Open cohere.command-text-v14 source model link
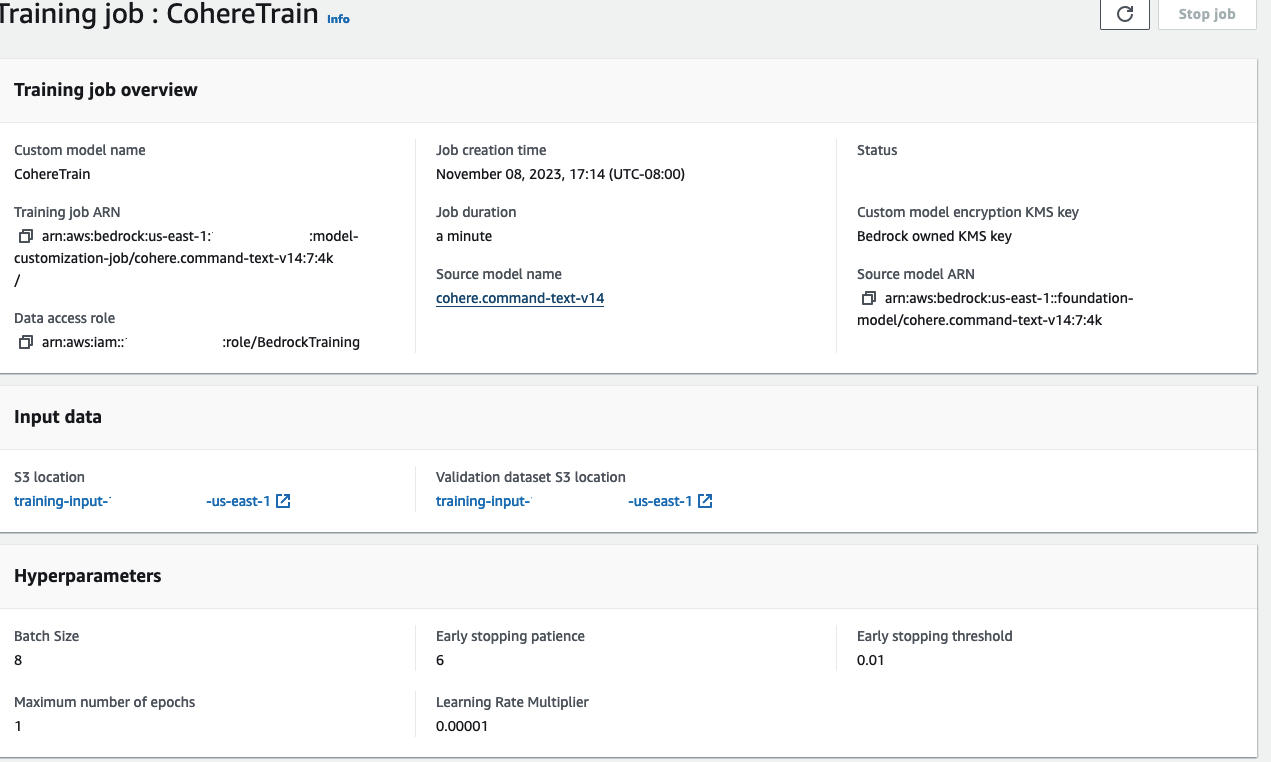Image resolution: width=1271 pixels, height=762 pixels. (x=520, y=298)
